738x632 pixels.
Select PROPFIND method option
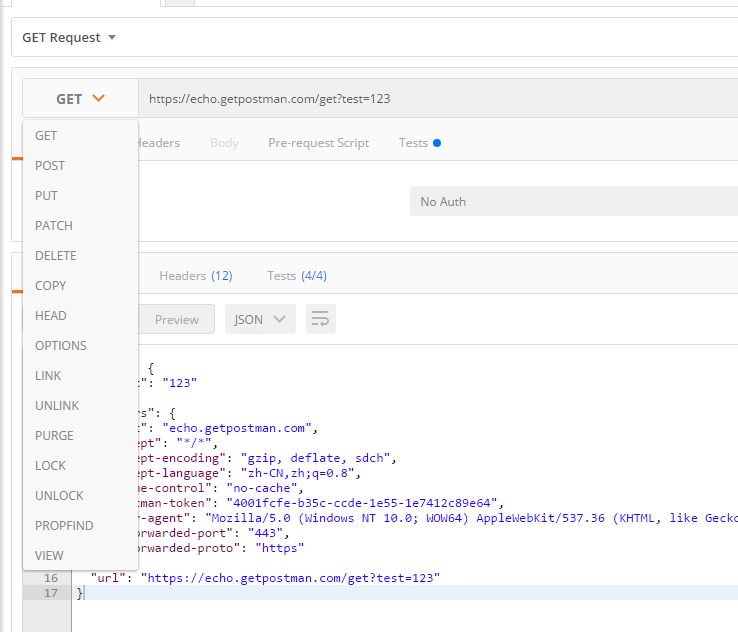pyautogui.click(x=64, y=526)
